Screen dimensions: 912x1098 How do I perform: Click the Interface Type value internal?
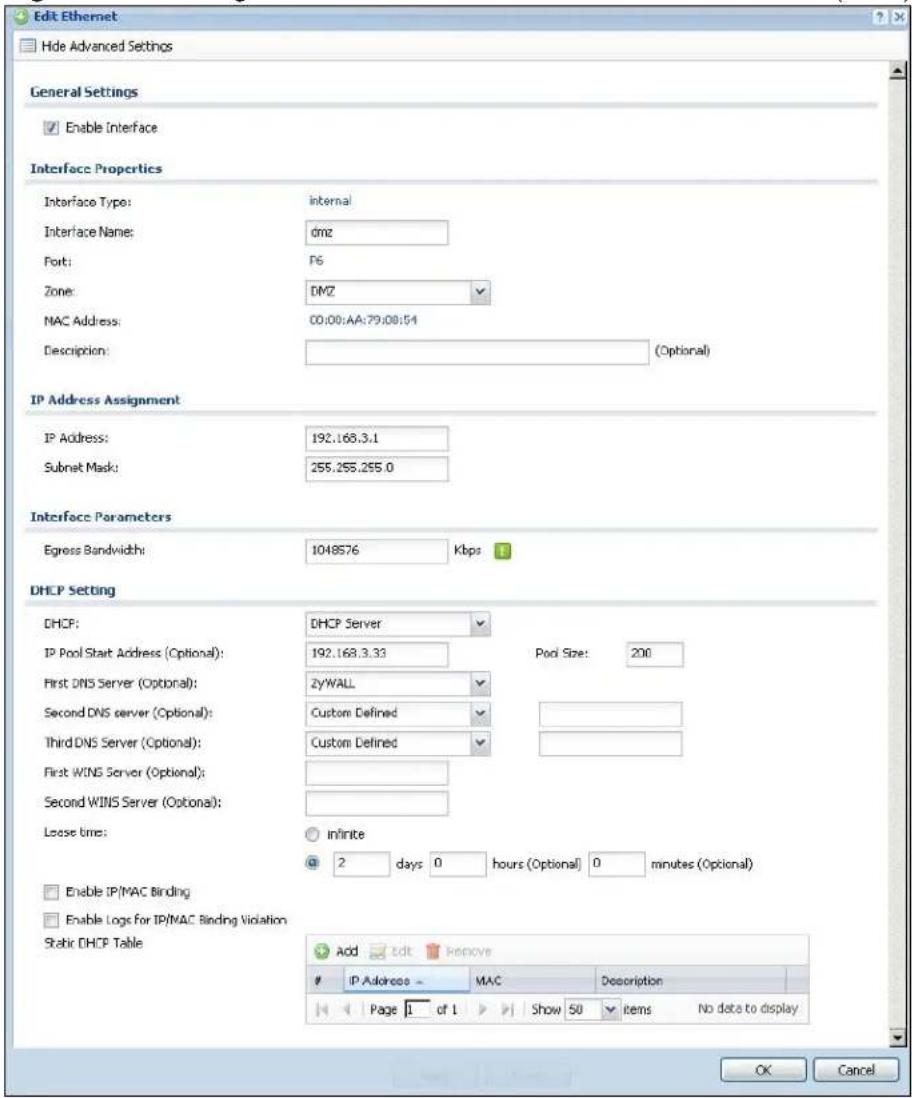click(330, 201)
